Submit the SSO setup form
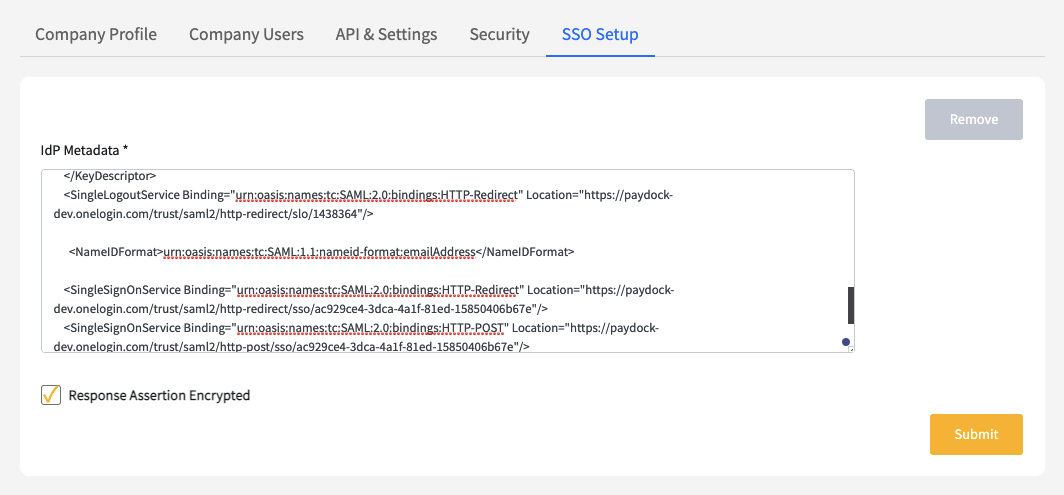Image resolution: width=1064 pixels, height=495 pixels. [976, 434]
